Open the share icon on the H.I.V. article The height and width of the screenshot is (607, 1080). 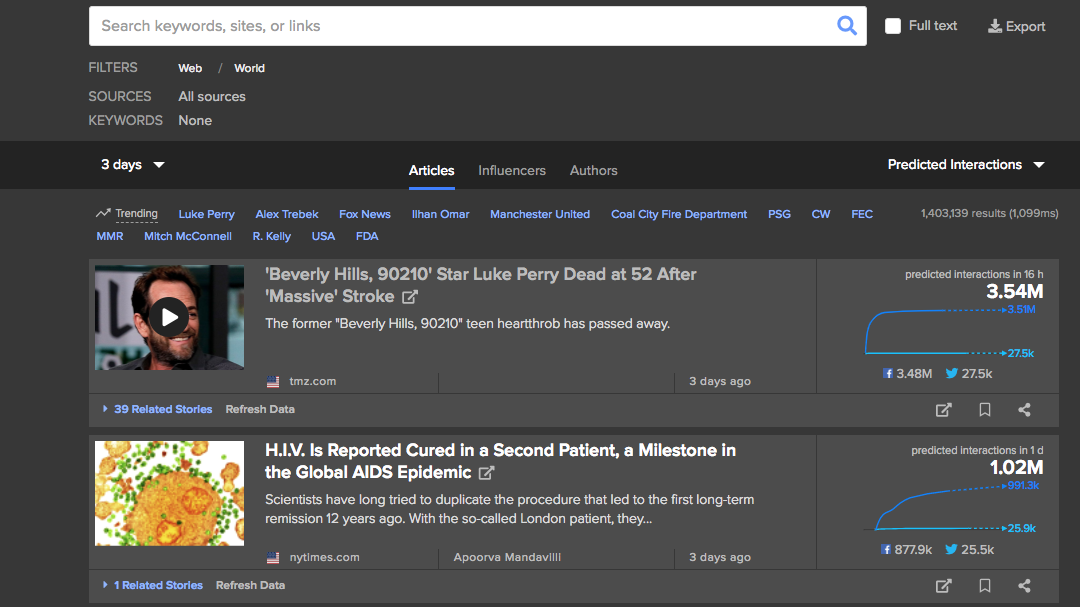pos(1024,585)
